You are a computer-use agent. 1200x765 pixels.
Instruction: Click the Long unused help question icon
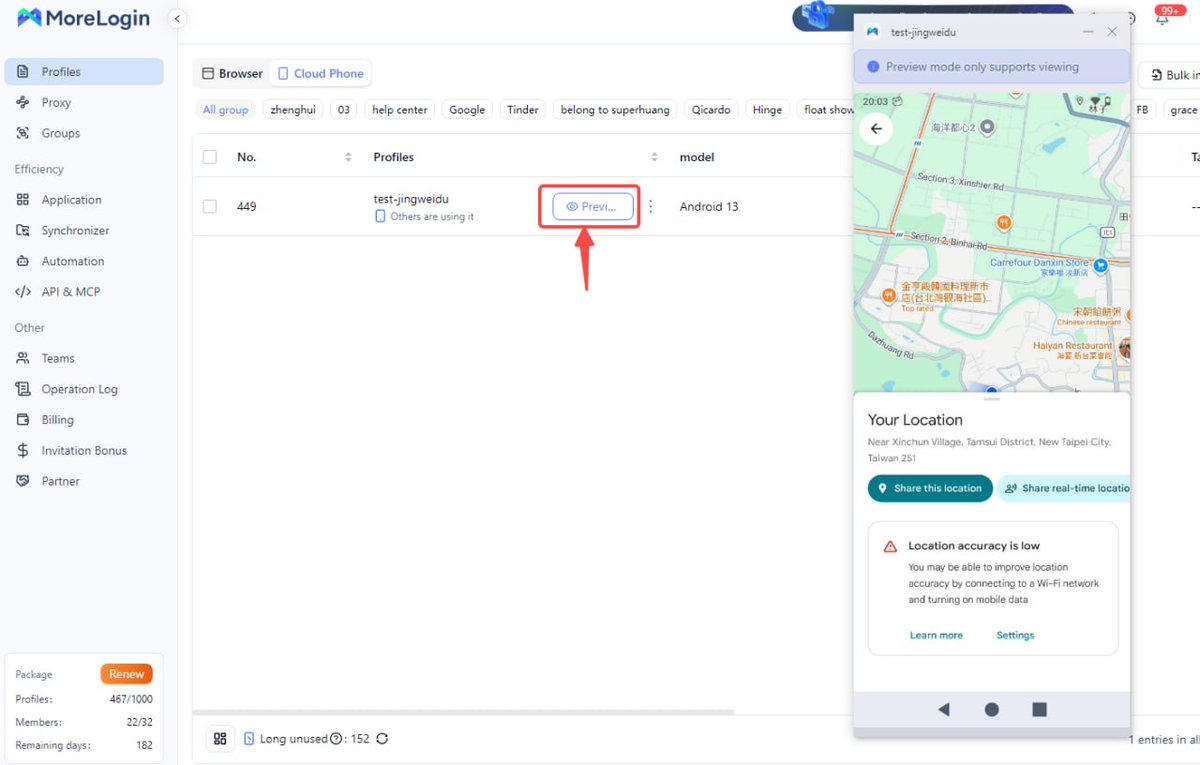[335, 739]
